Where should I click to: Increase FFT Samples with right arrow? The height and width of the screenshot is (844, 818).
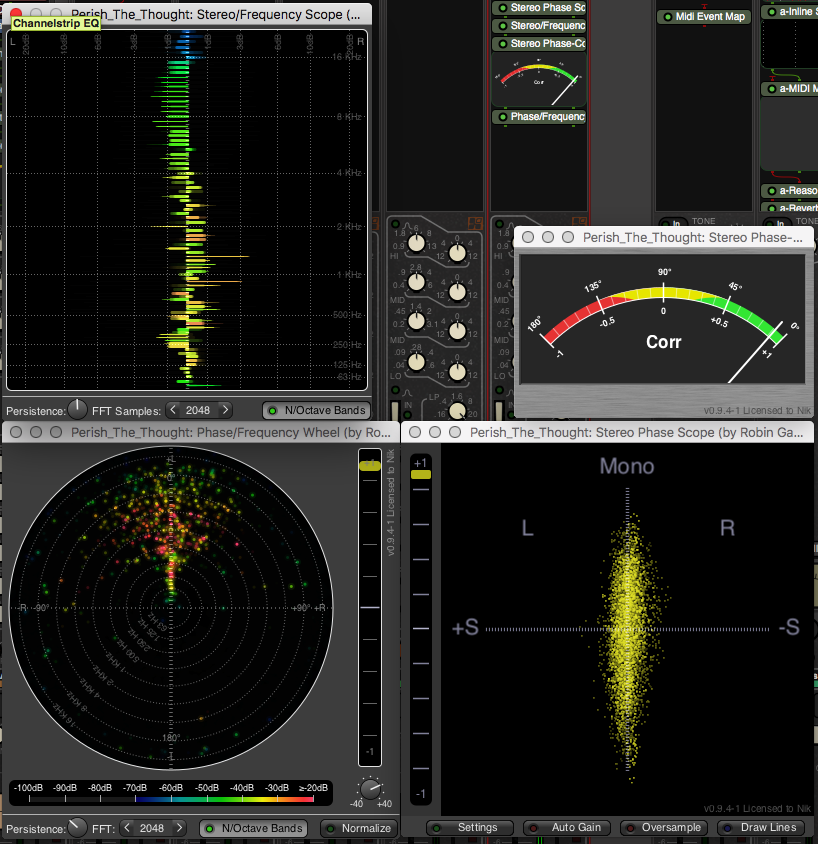coord(224,410)
